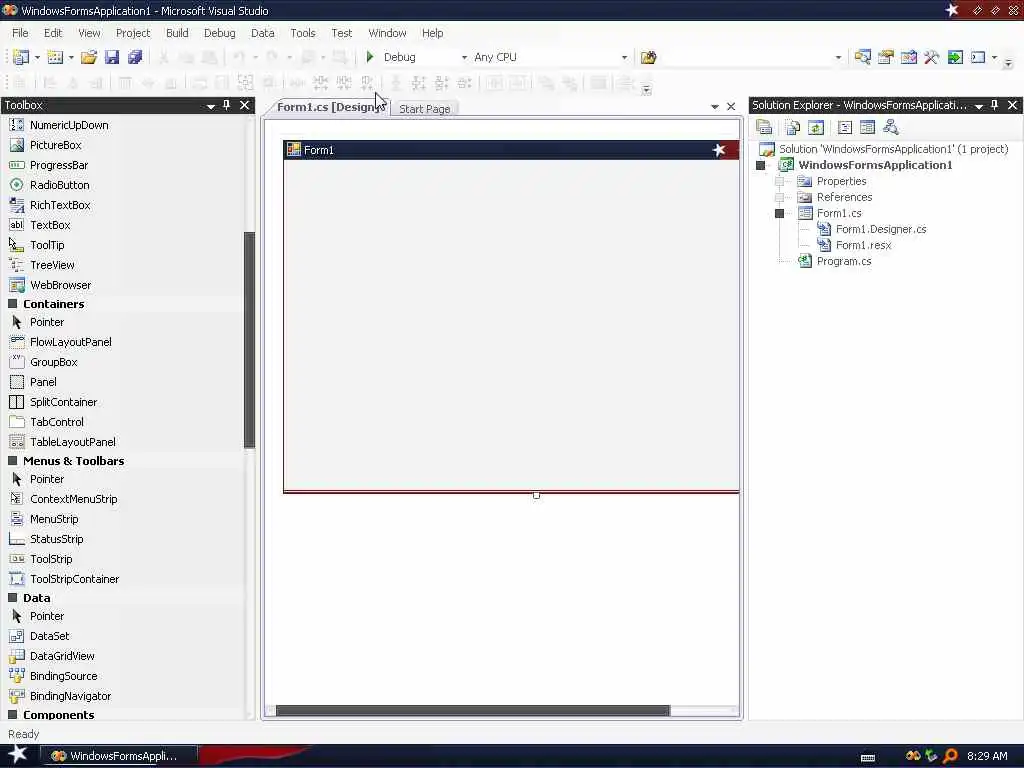This screenshot has height=768, width=1024.
Task: Open the Debug solution configuration dropdown
Action: click(464, 57)
